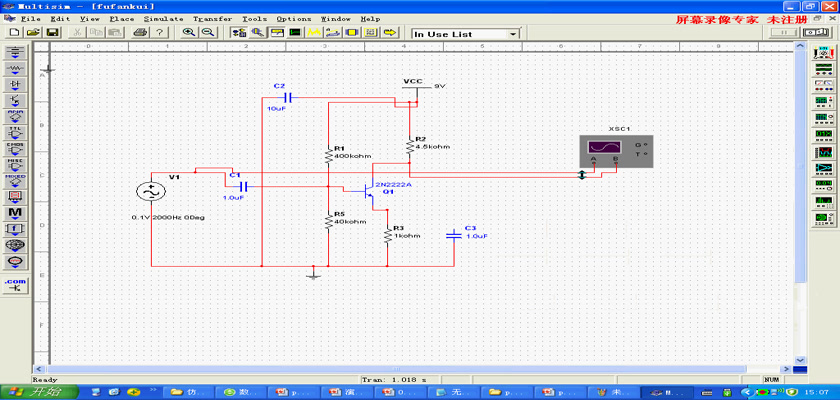Select capacitor C3 1.0uF
Image resolution: width=840 pixels, height=400 pixels.
coord(454,235)
